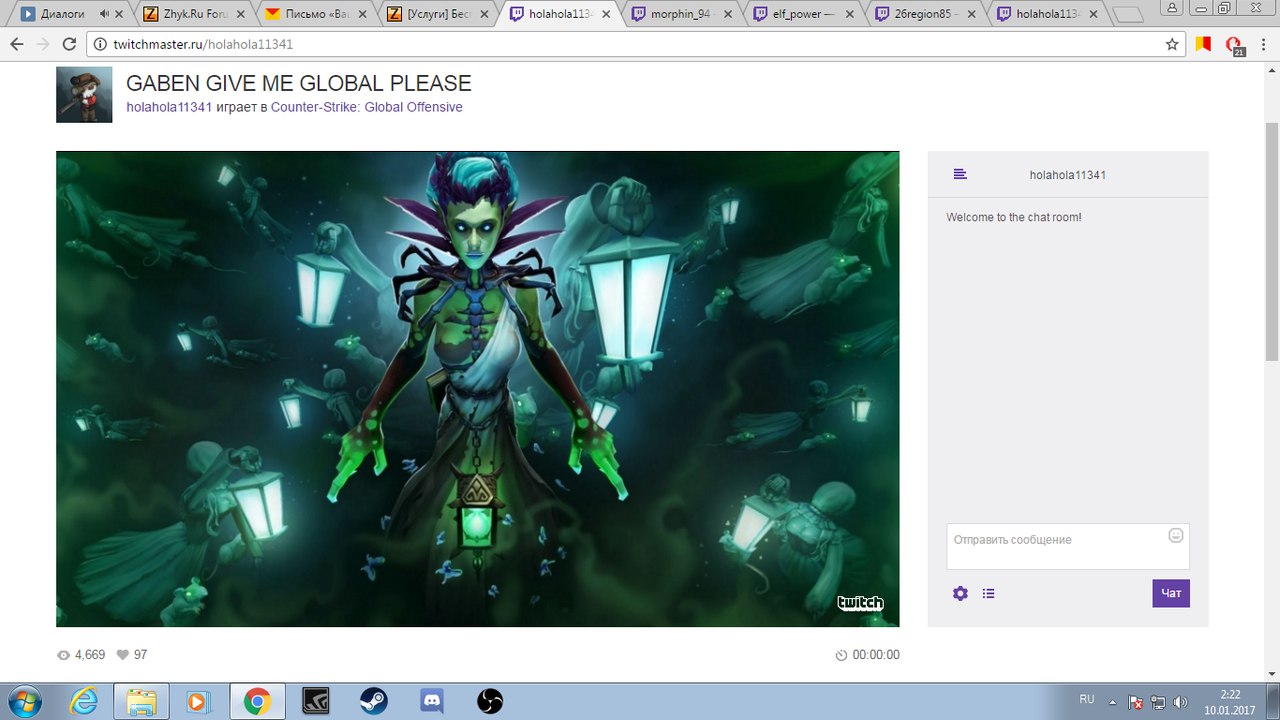
Task: Switch to the [Услуги] tab
Action: (x=435, y=14)
